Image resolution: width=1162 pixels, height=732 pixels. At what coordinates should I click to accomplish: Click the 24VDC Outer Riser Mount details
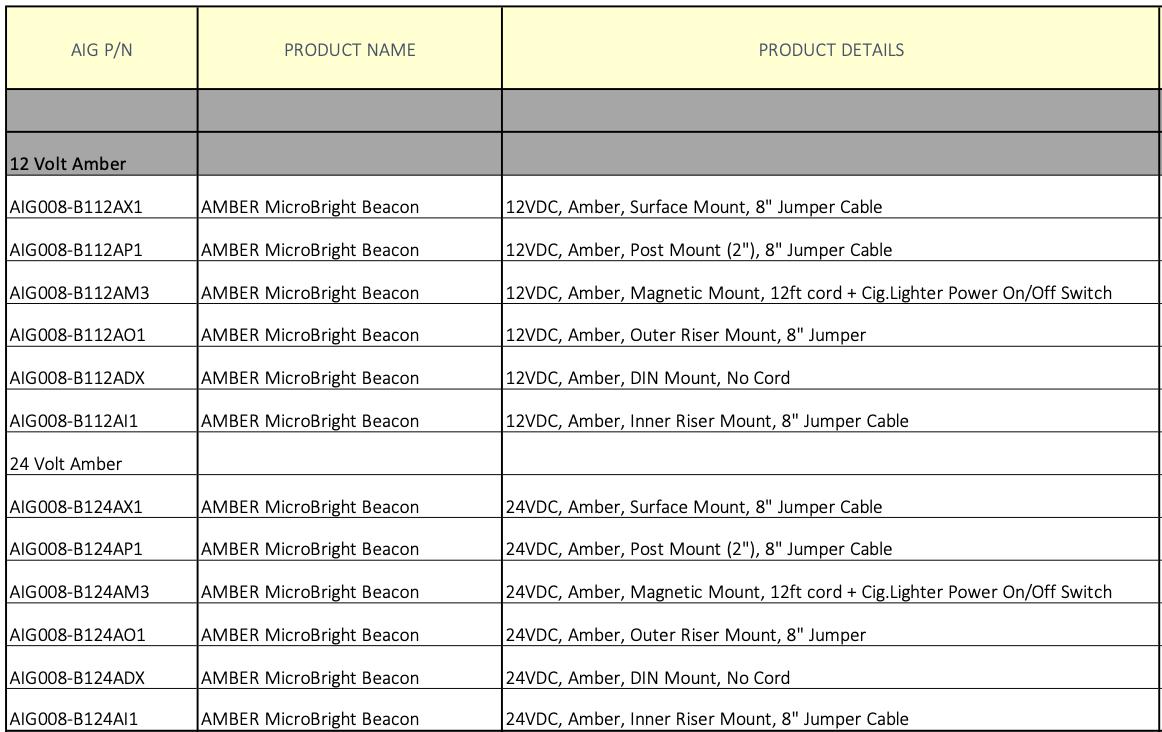pos(685,635)
